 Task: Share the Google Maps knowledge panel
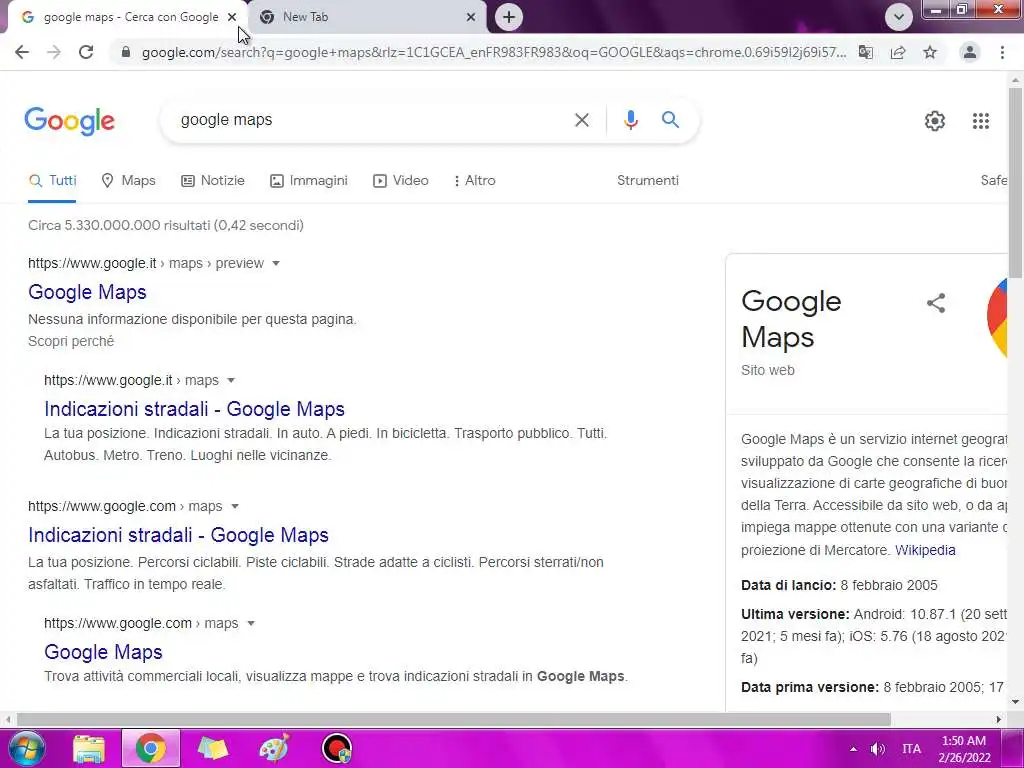click(936, 303)
